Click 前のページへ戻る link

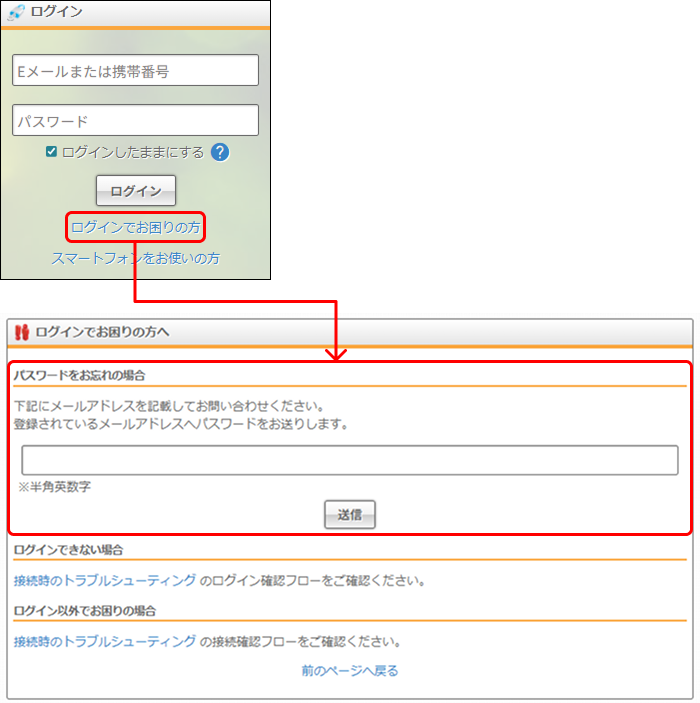click(350, 671)
